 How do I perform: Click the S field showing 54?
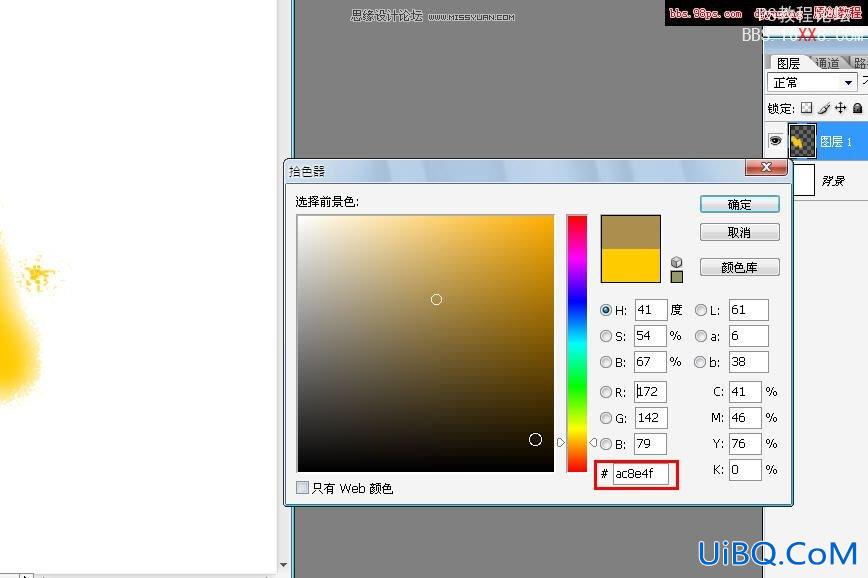(650, 336)
